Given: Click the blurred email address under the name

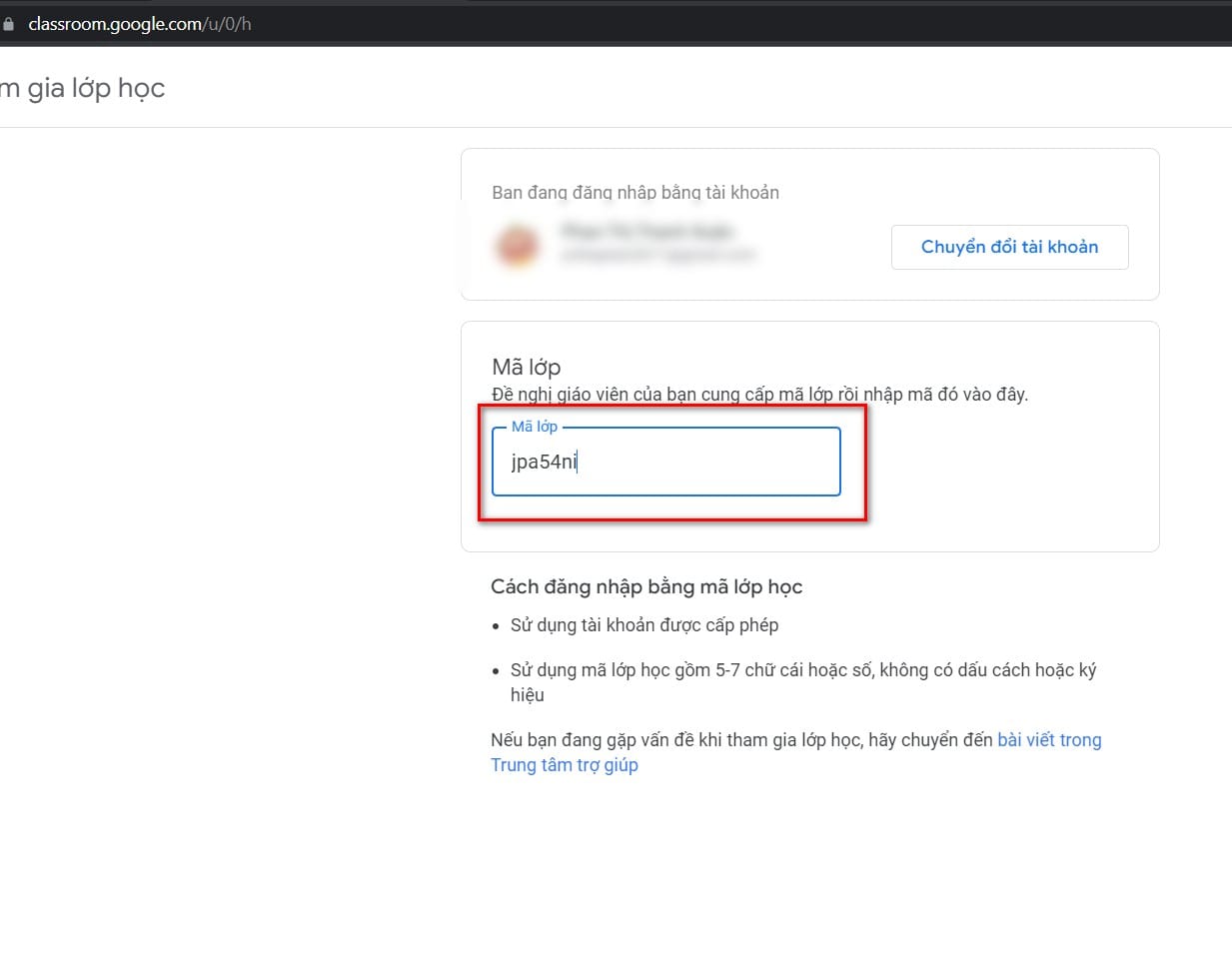Looking at the screenshot, I should point(658,255).
